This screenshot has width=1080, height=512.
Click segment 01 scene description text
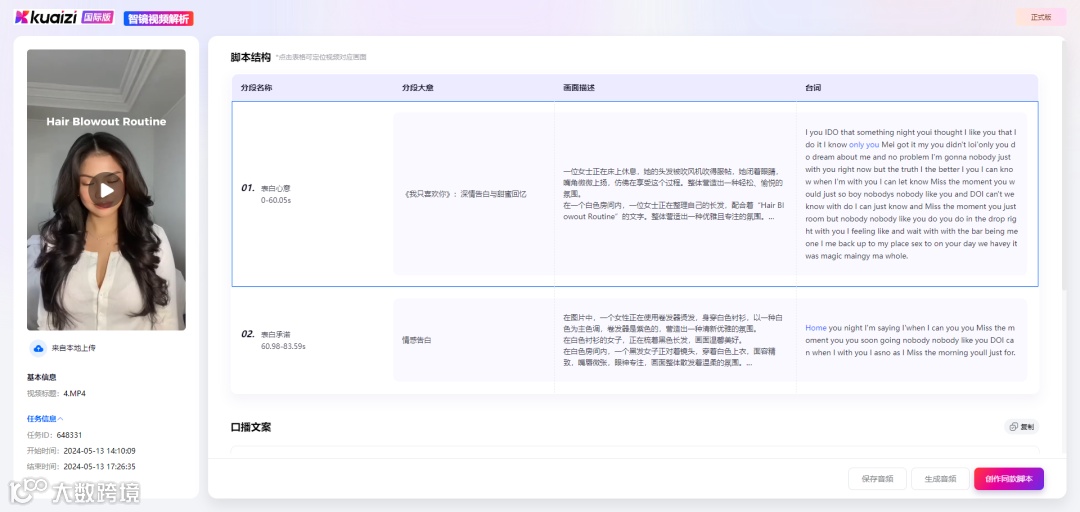[674, 194]
